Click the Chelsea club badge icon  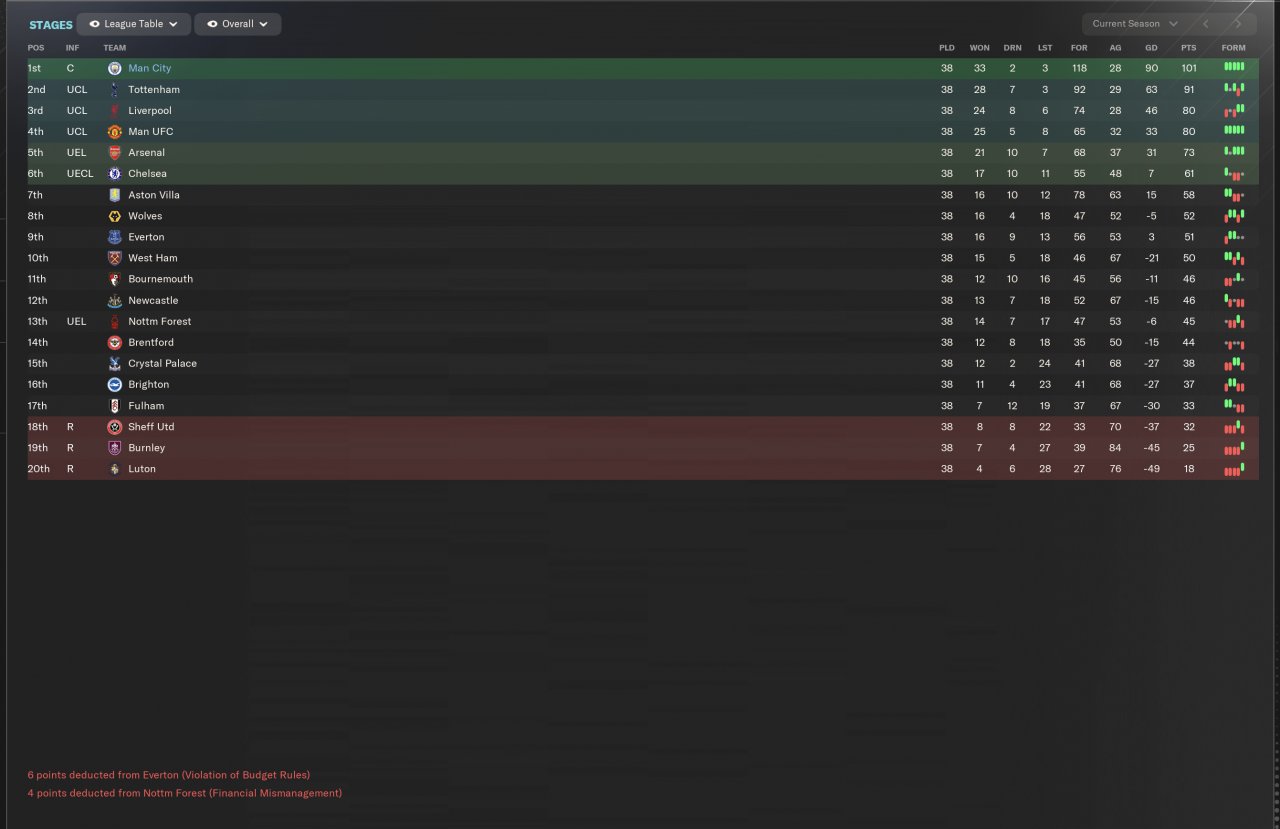point(114,173)
